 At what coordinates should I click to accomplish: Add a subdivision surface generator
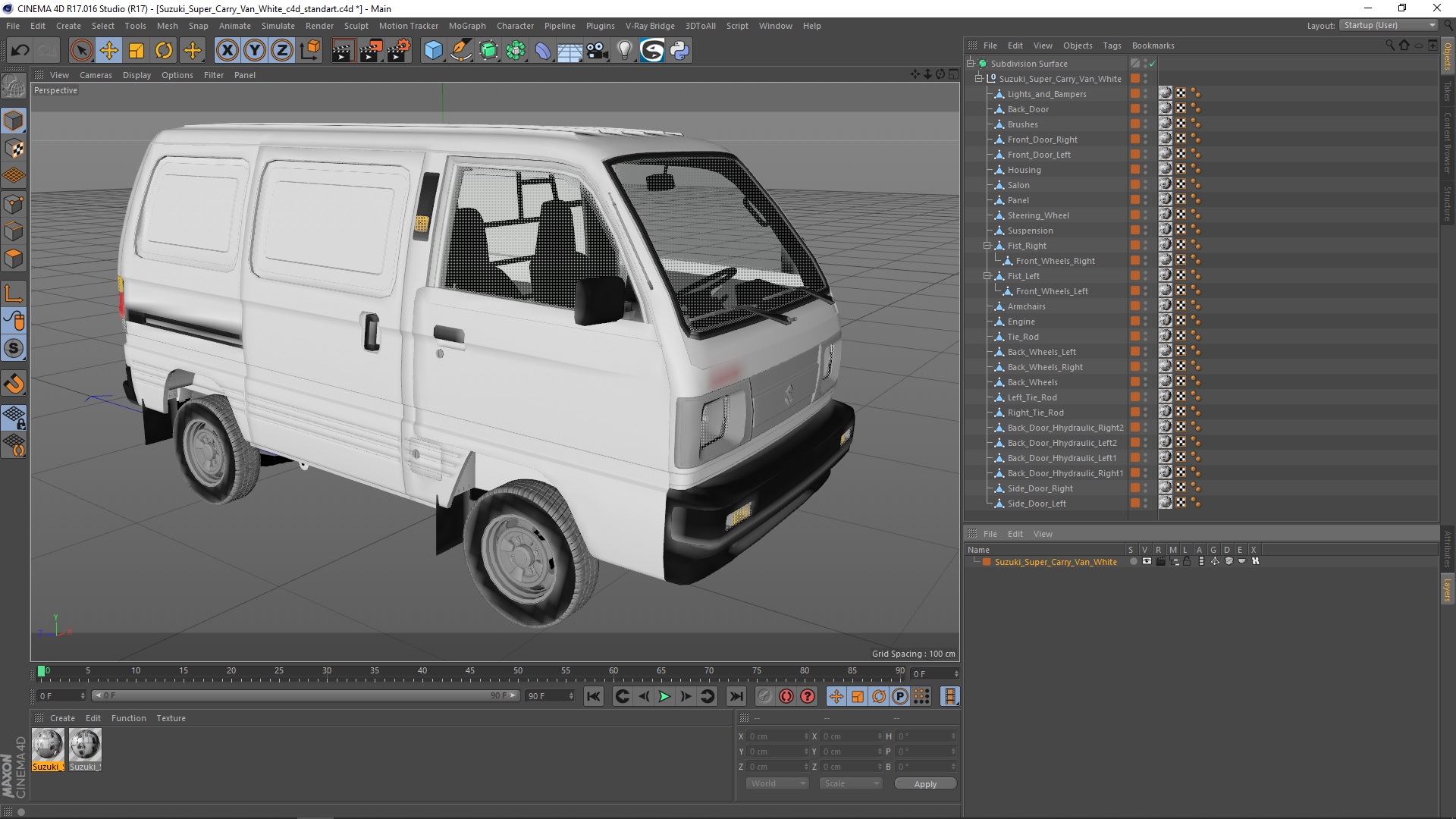[488, 51]
